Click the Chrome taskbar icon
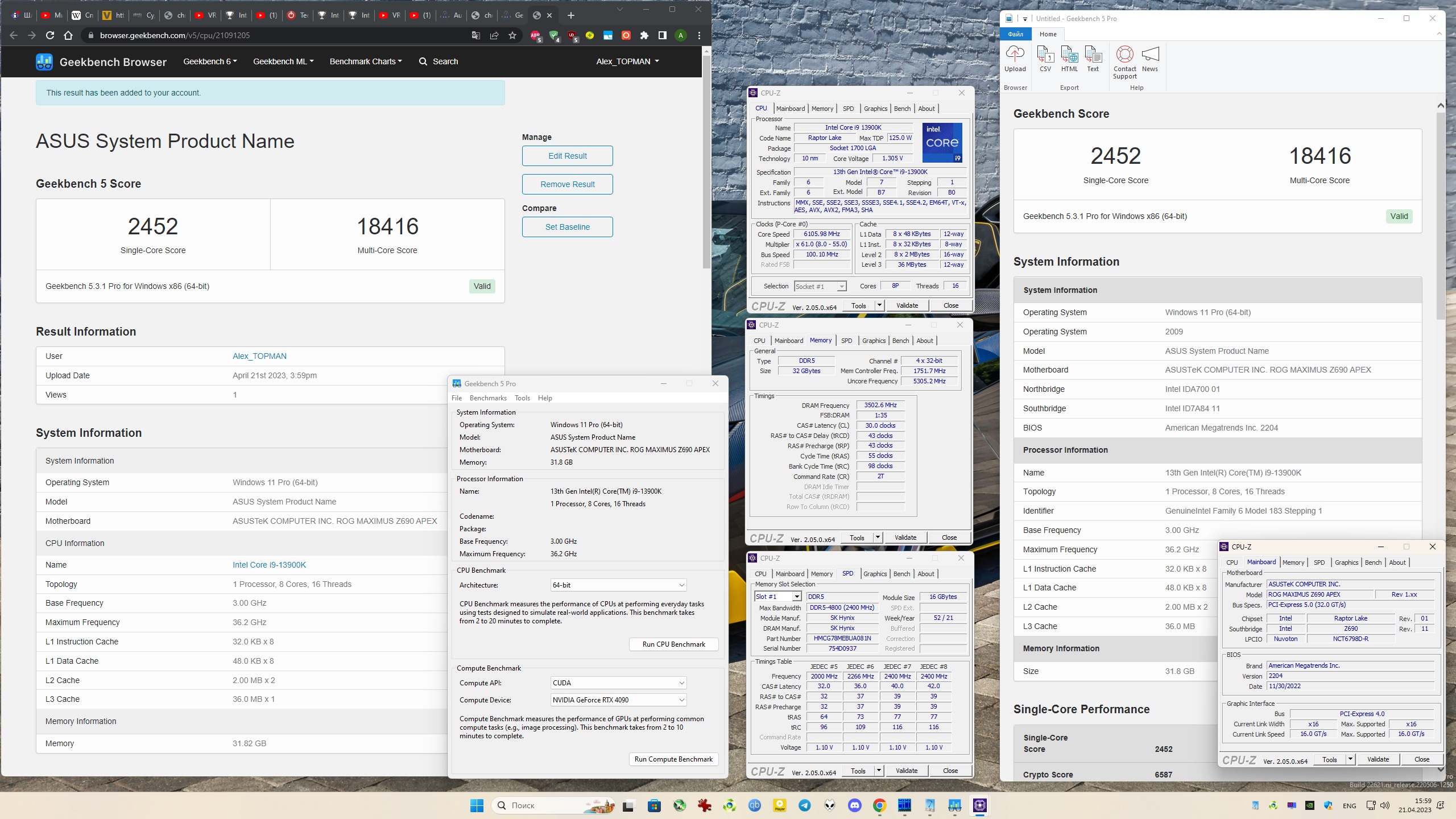Image resolution: width=1456 pixels, height=819 pixels. (x=879, y=805)
